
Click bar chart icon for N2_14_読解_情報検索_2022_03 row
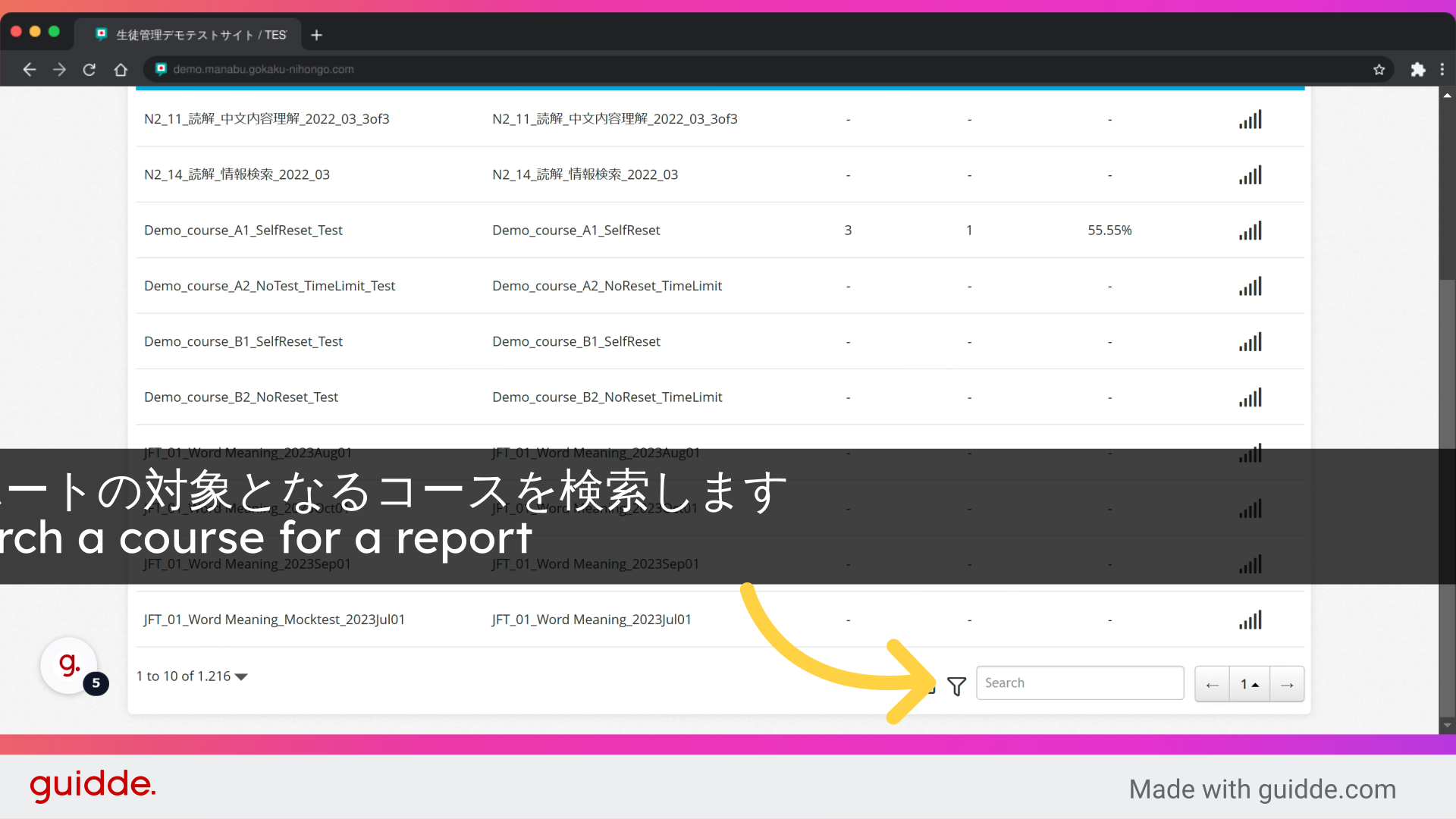(1250, 175)
